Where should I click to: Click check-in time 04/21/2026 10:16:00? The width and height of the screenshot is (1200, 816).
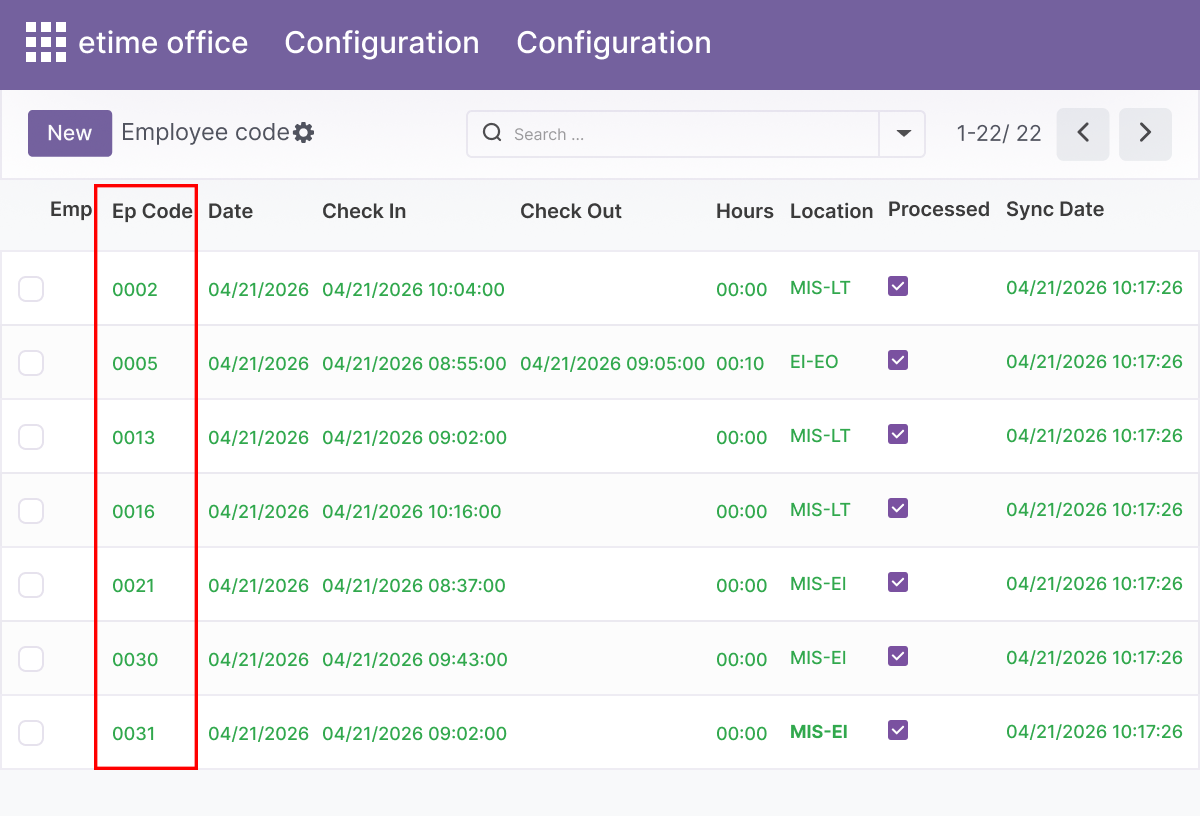[412, 512]
